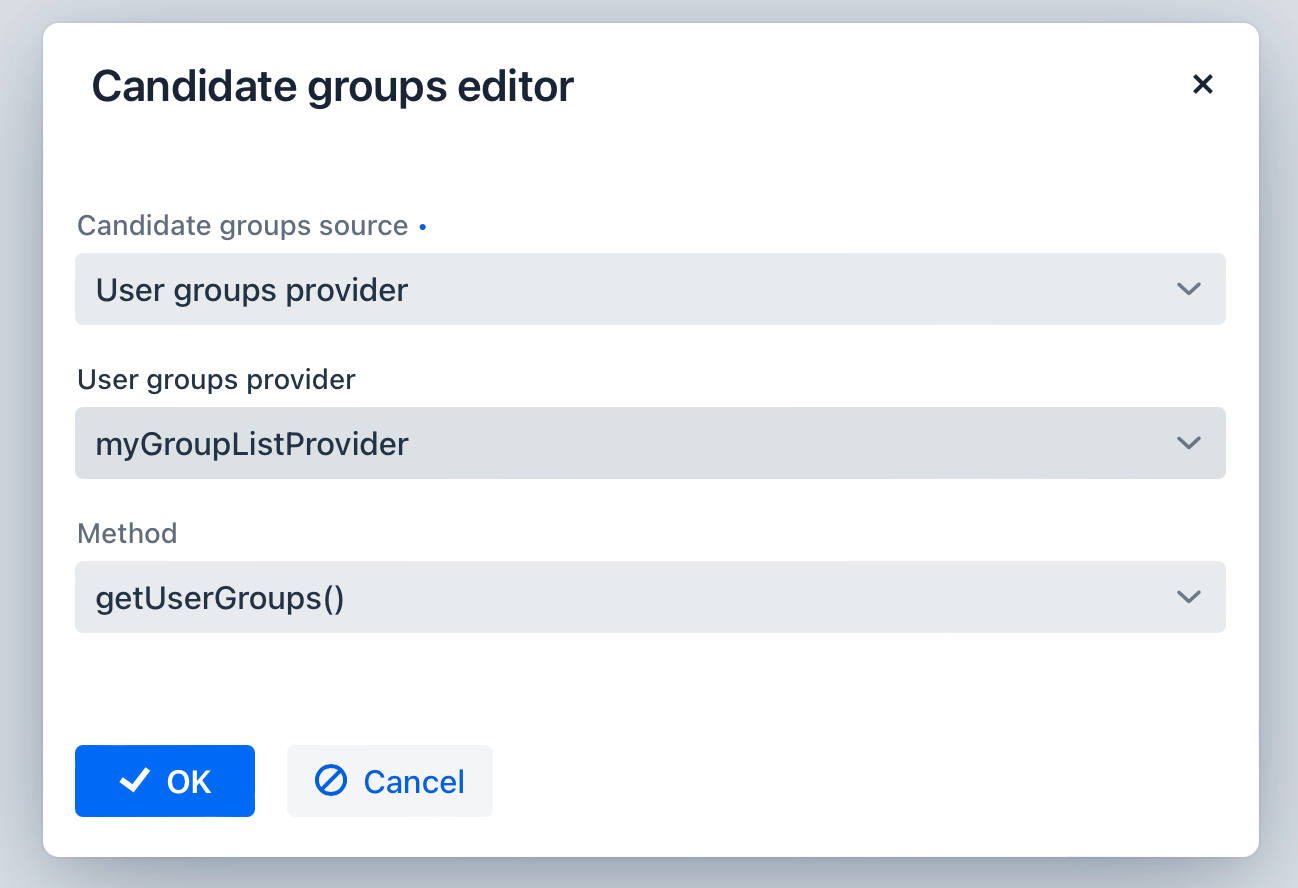Click the chevron on the Method field

pyautogui.click(x=1189, y=597)
